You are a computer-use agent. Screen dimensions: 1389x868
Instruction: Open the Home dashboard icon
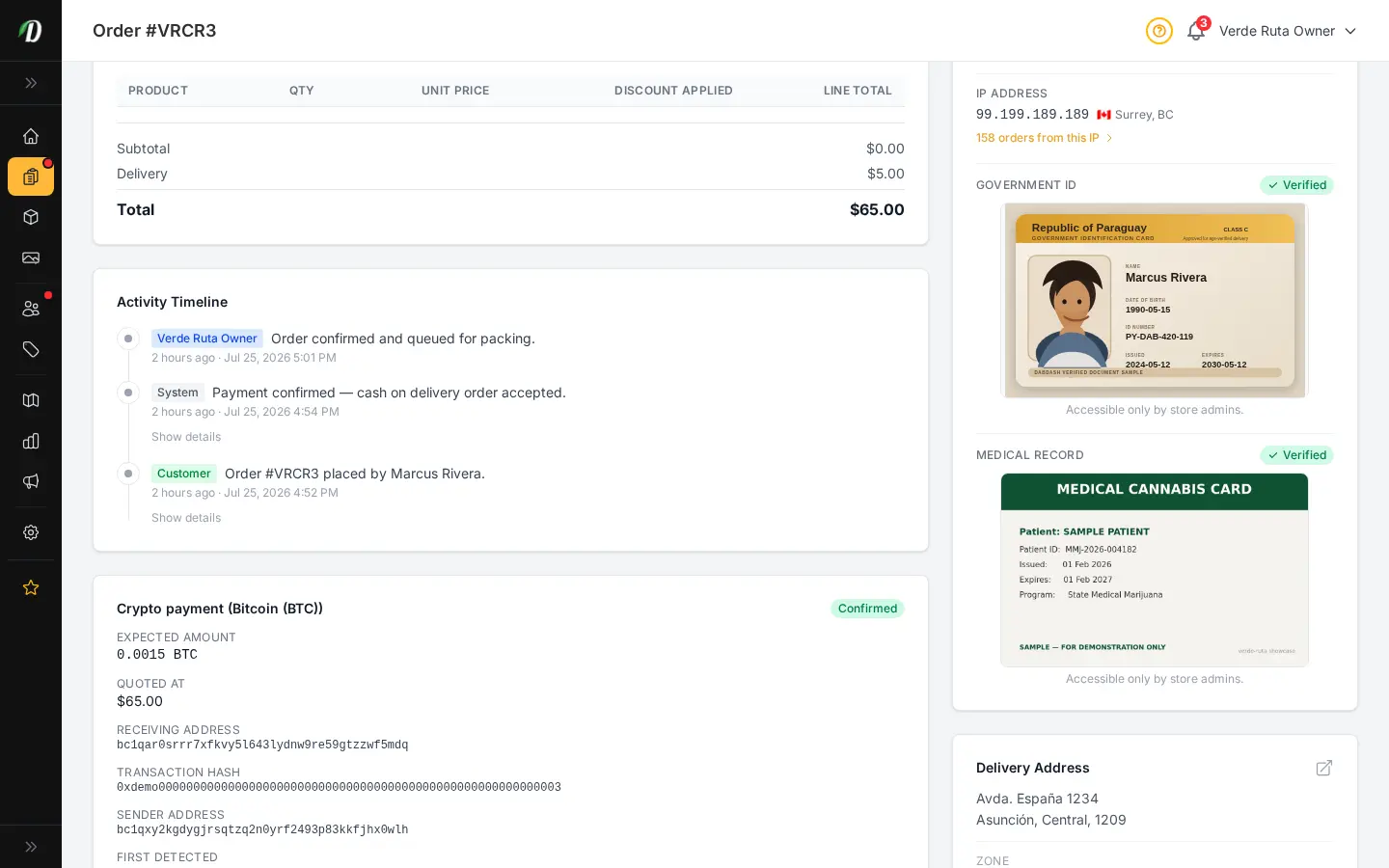[x=31, y=136]
